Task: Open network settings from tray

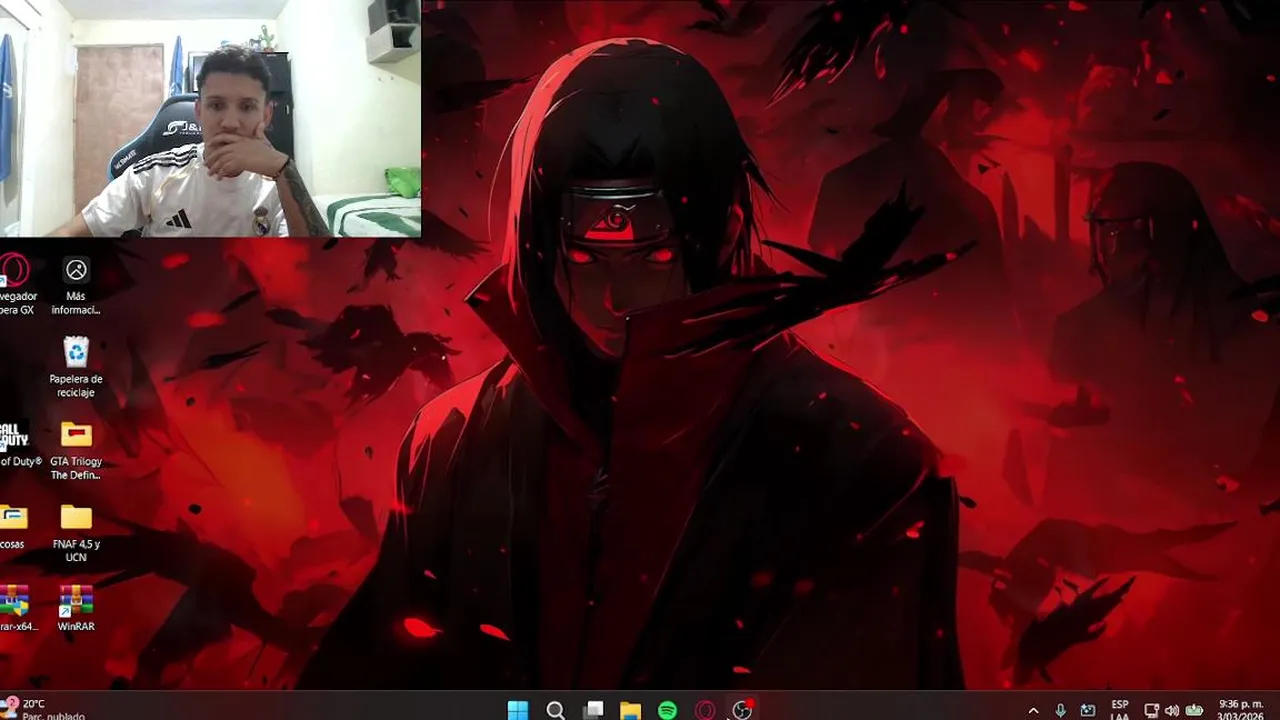Action: (1152, 711)
